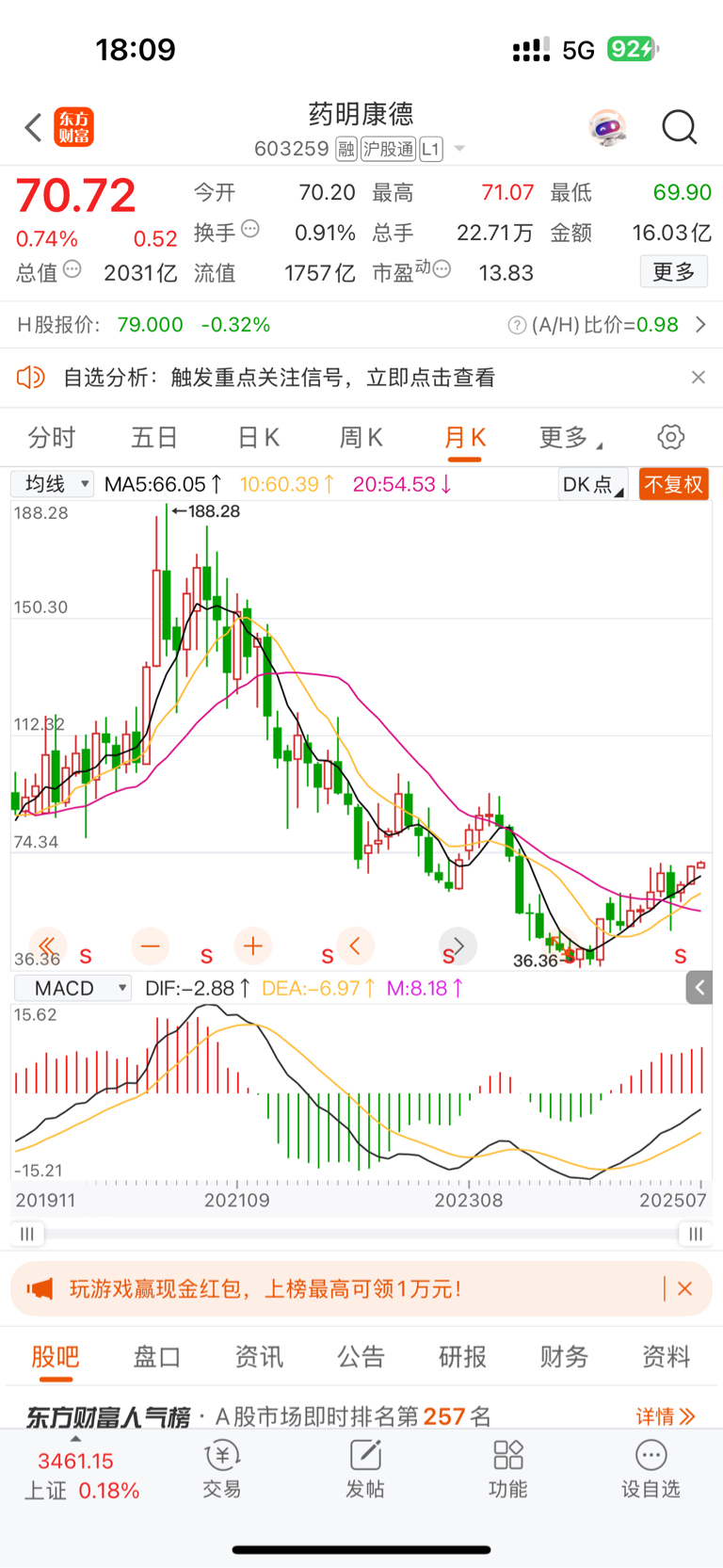Viewport: 723px width, 1568px height.
Task: Tap the MA5:66.05 value
Action: 163,484
